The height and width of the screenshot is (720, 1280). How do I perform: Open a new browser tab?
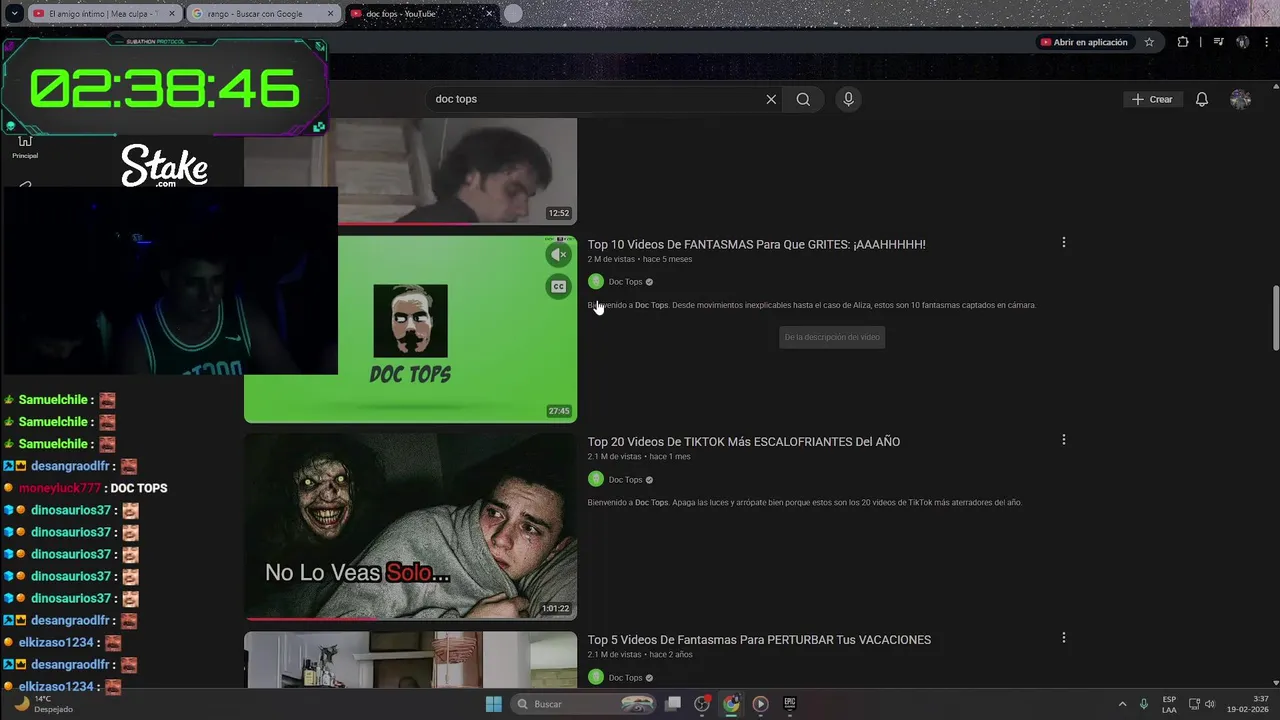(x=513, y=14)
